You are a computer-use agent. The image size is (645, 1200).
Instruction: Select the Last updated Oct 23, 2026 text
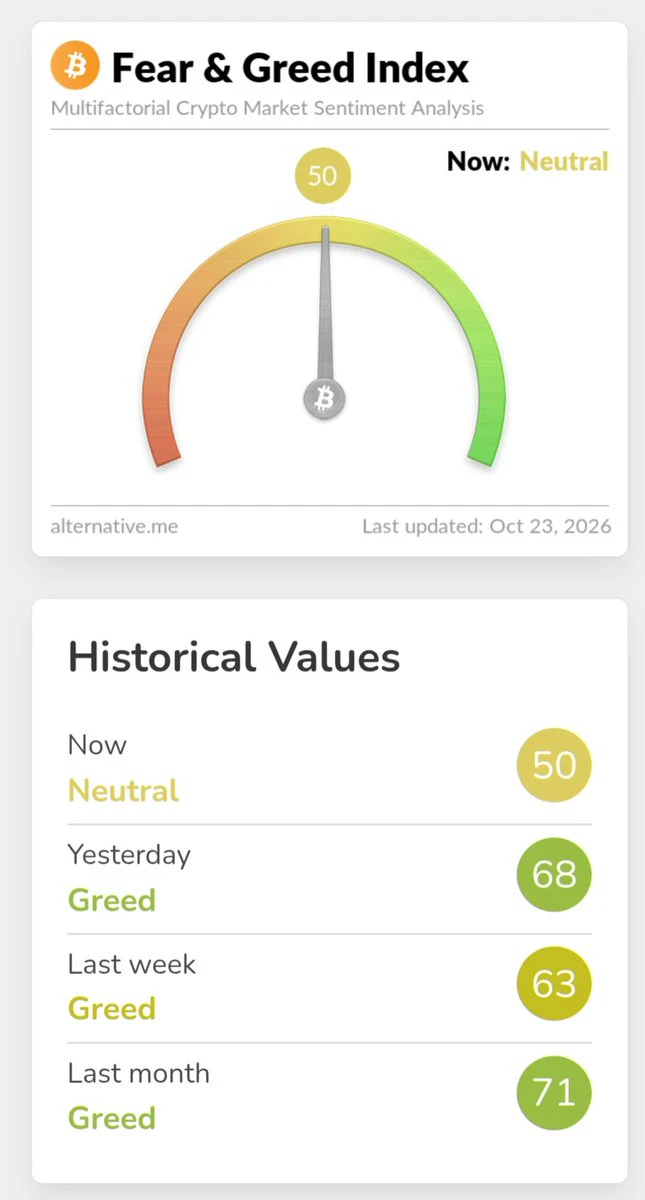pos(487,526)
